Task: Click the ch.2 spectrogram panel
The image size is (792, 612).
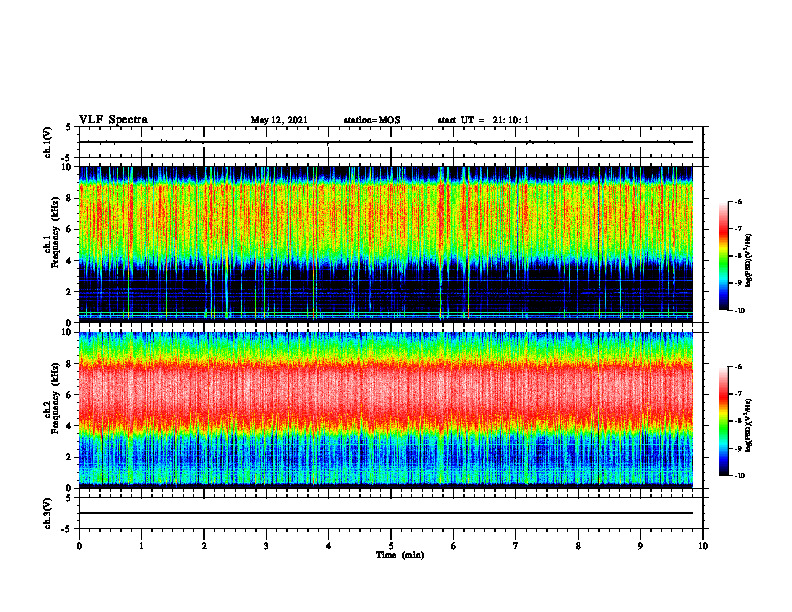Action: click(386, 410)
